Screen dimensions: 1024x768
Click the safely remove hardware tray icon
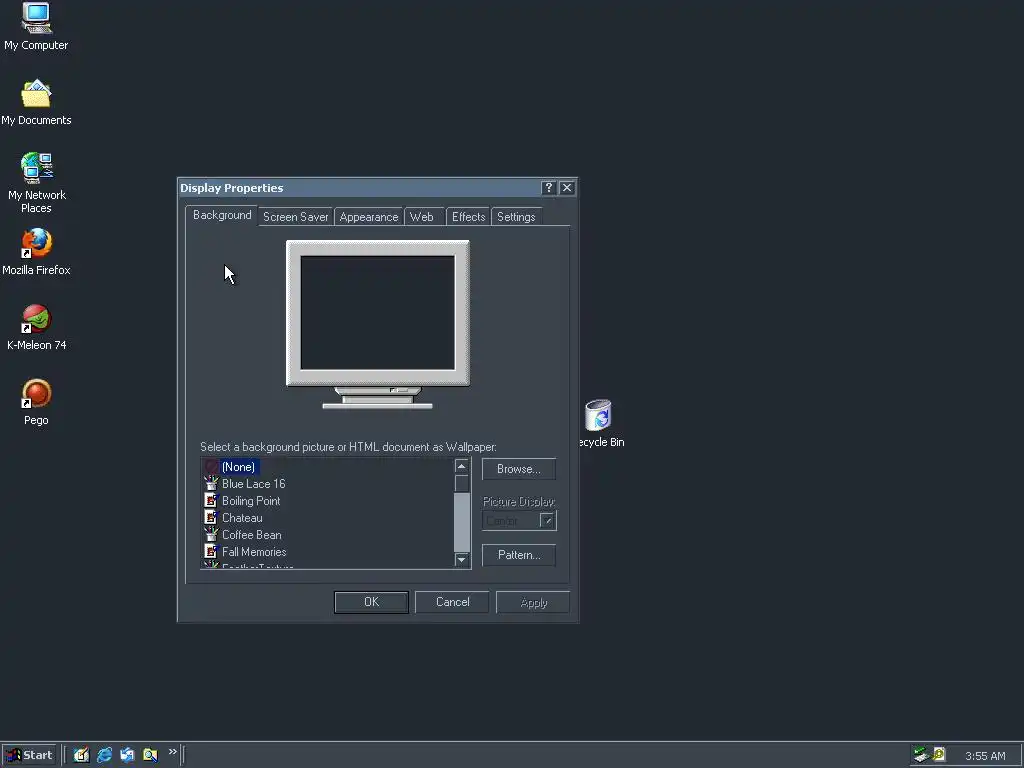921,755
